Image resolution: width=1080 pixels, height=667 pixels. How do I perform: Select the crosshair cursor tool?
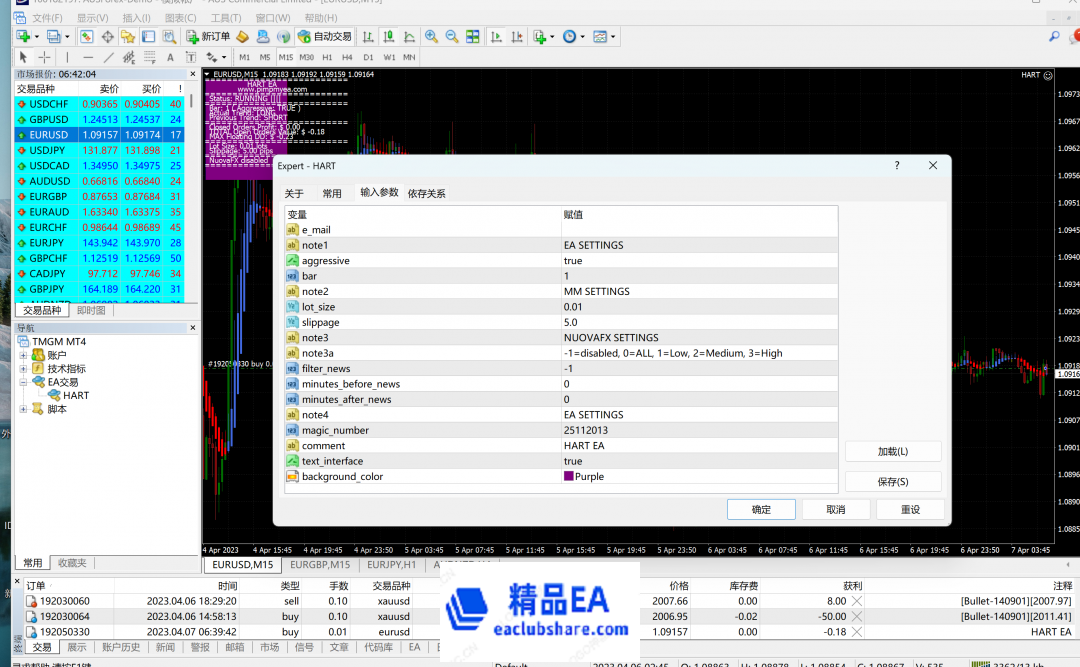coord(43,57)
